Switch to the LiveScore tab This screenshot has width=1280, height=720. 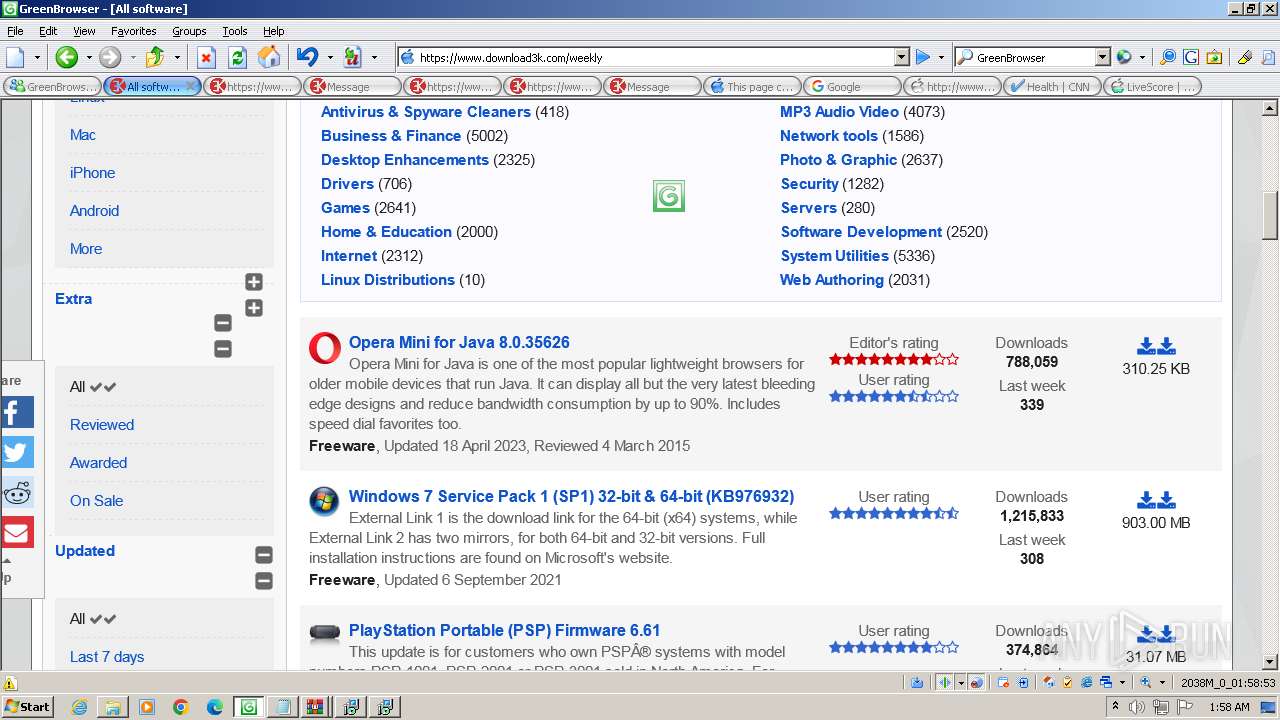click(x=1151, y=86)
